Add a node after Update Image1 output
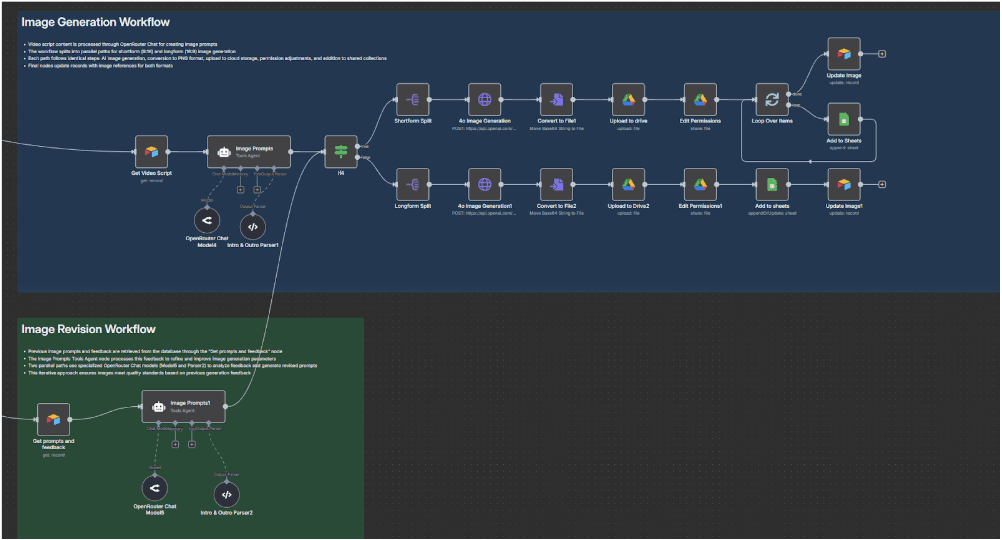 coord(882,184)
